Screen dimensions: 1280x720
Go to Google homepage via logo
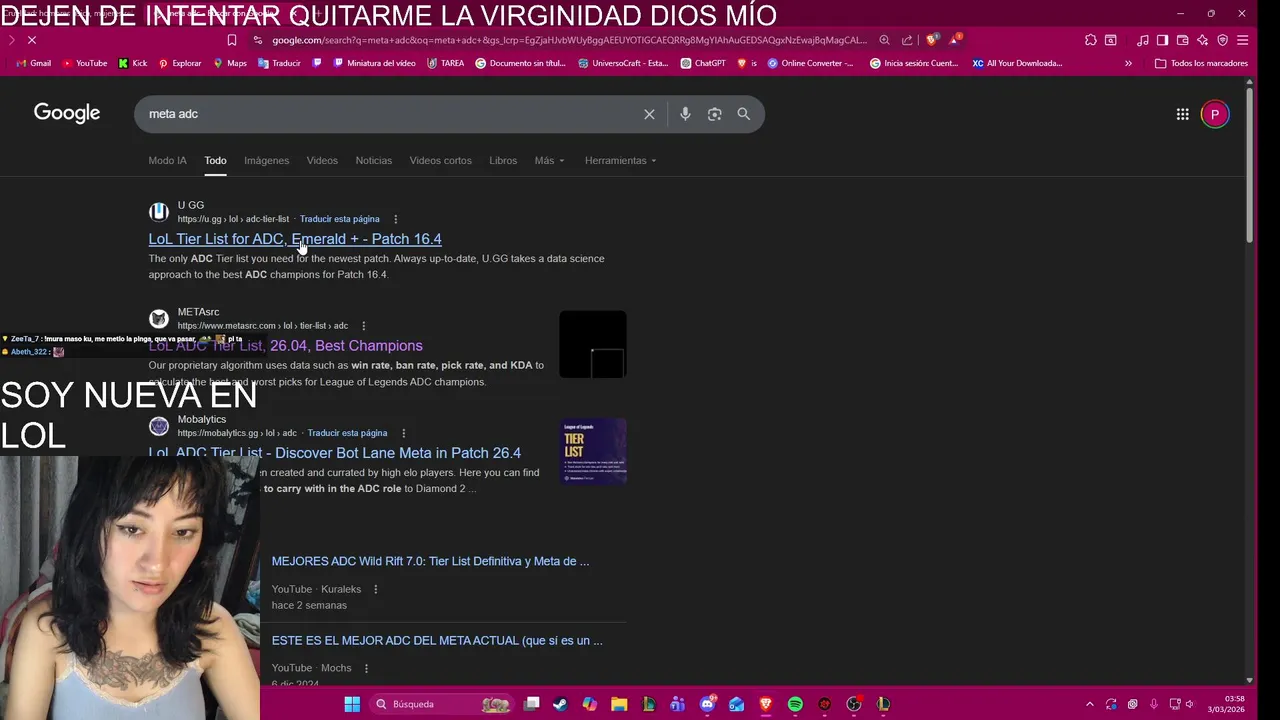click(67, 113)
